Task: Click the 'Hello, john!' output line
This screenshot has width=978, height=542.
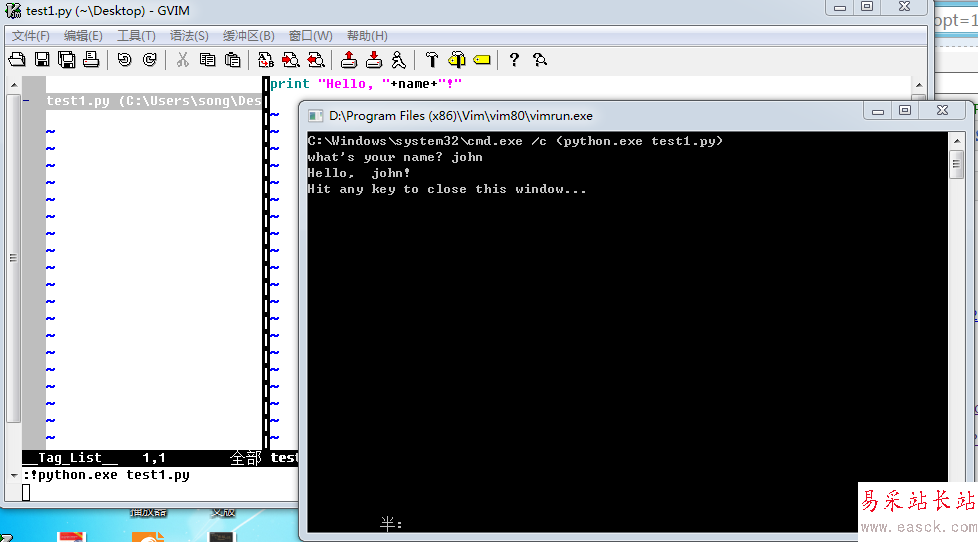Action: (x=359, y=173)
